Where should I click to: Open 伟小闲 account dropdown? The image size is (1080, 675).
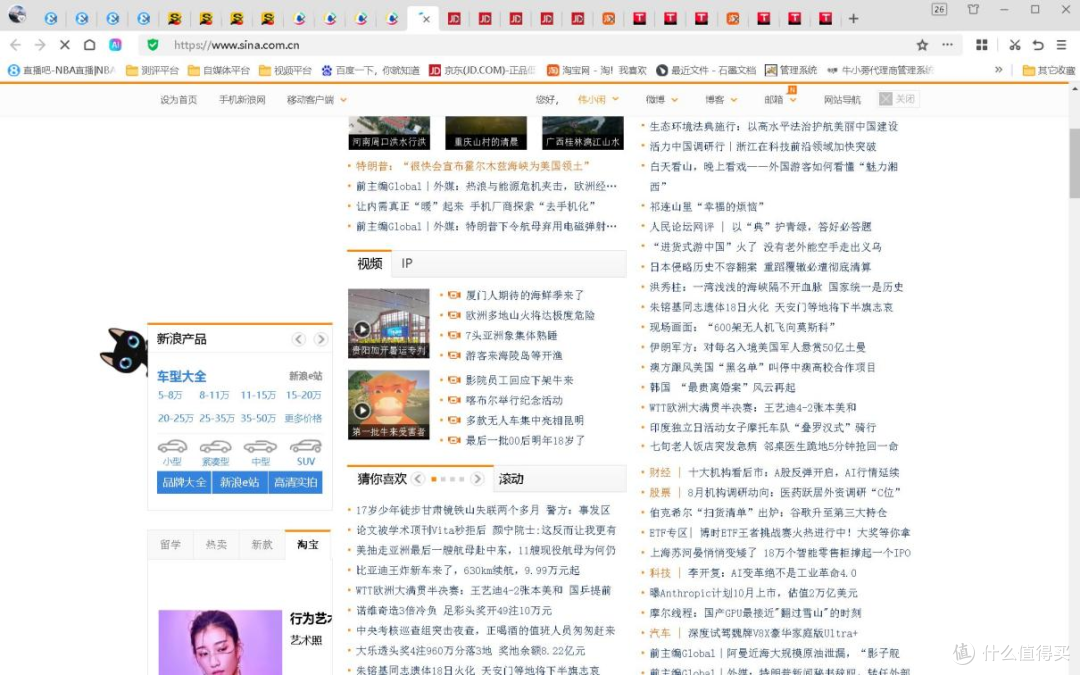click(x=598, y=100)
